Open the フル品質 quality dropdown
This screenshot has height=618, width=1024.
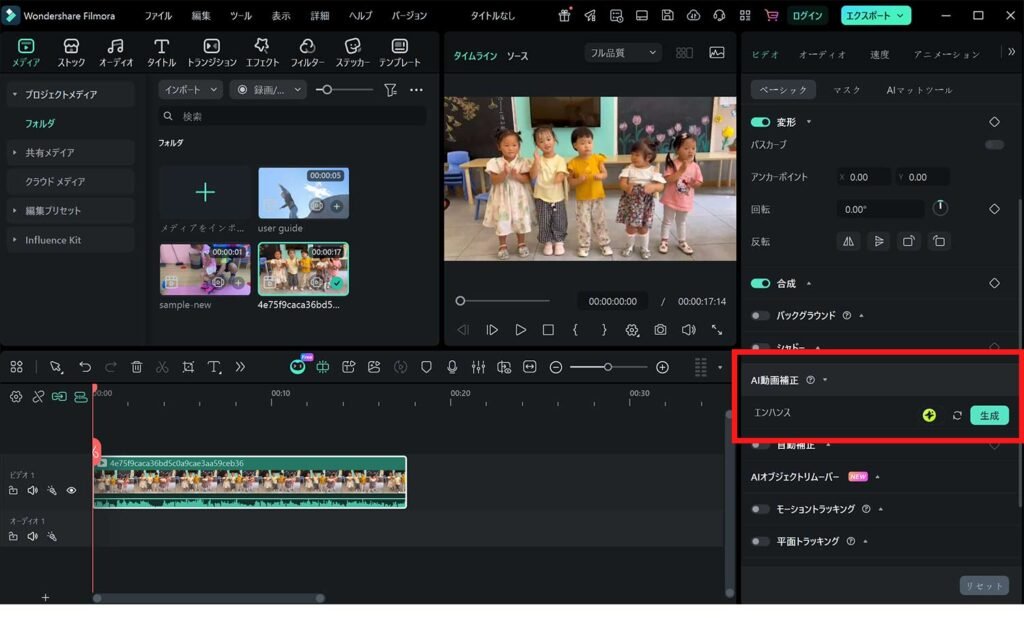622,52
